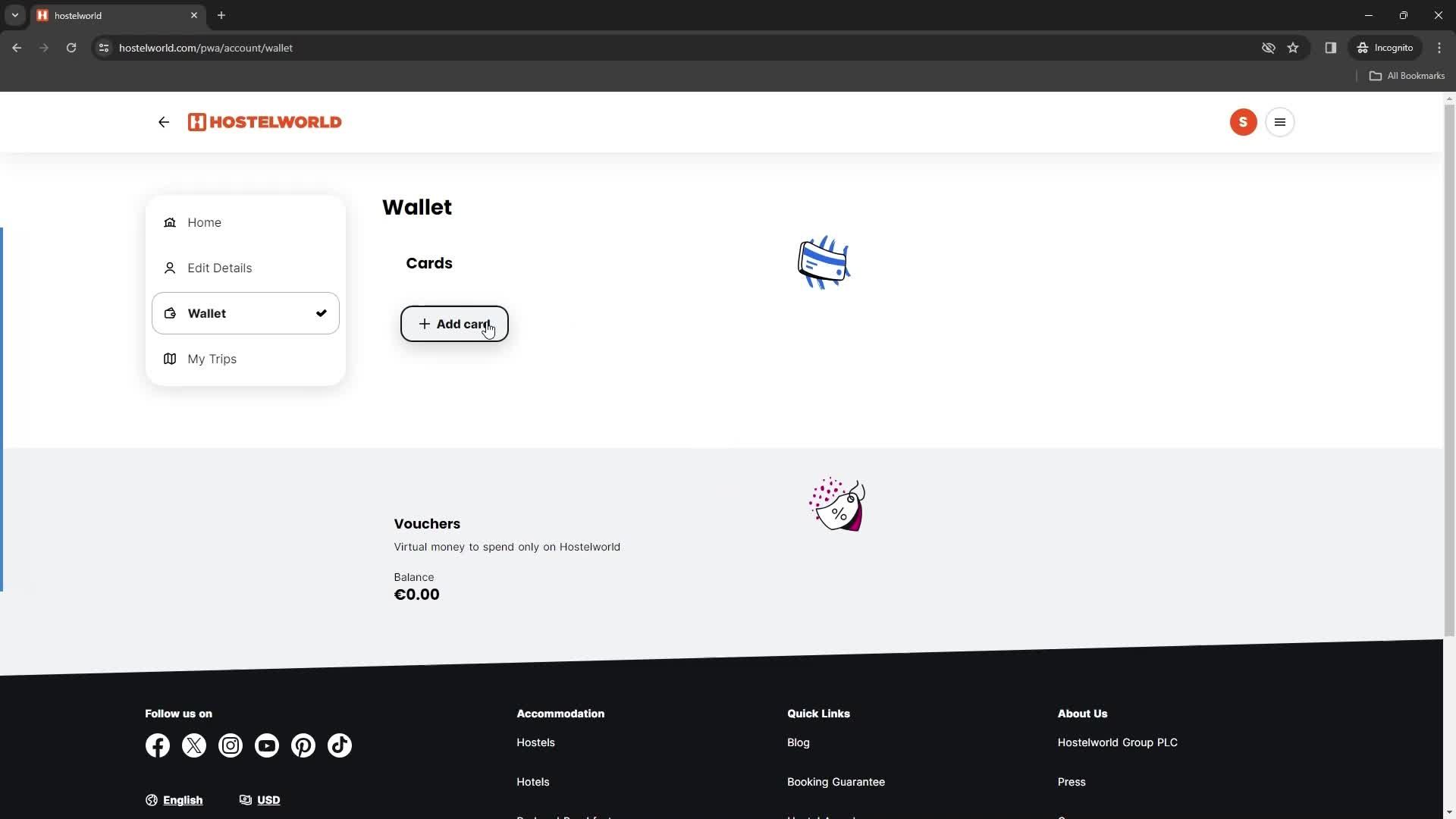Viewport: 1456px width, 819px height.
Task: Click the Edit Details sidebar icon
Action: pos(169,268)
